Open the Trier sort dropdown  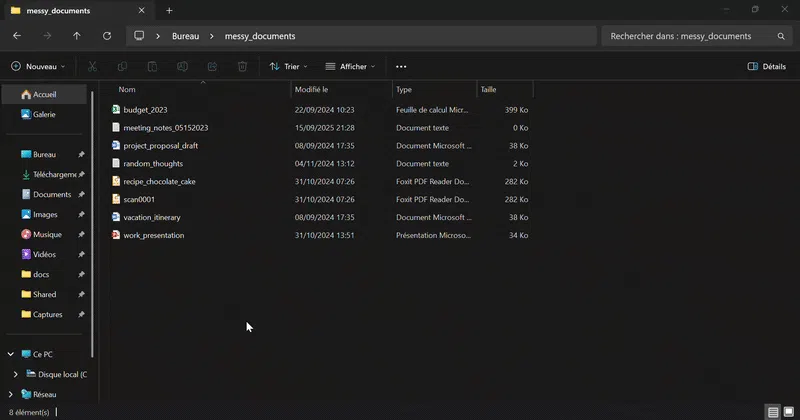pos(288,66)
